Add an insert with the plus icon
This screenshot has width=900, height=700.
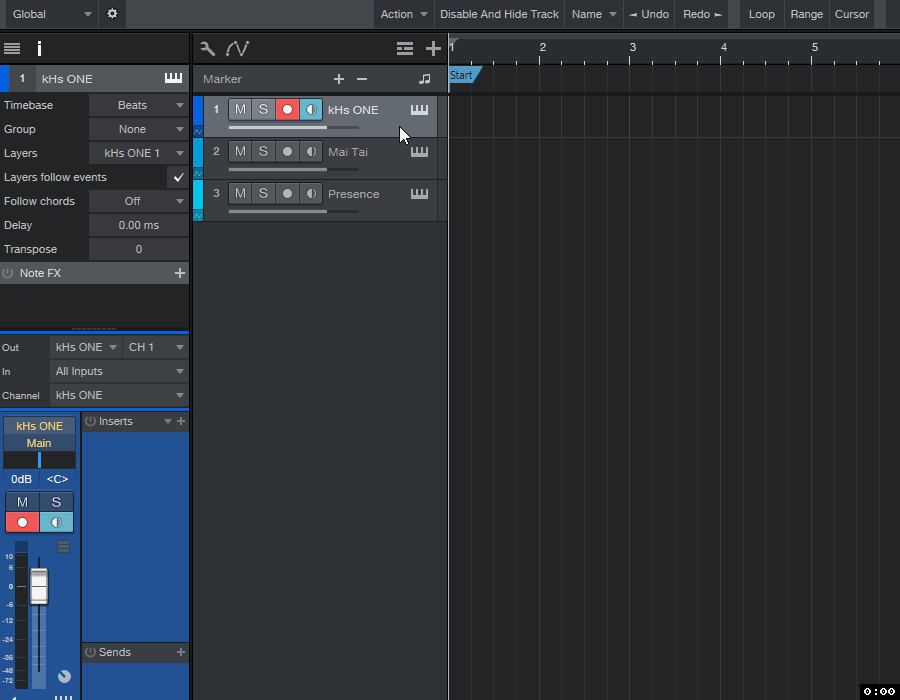coord(181,421)
